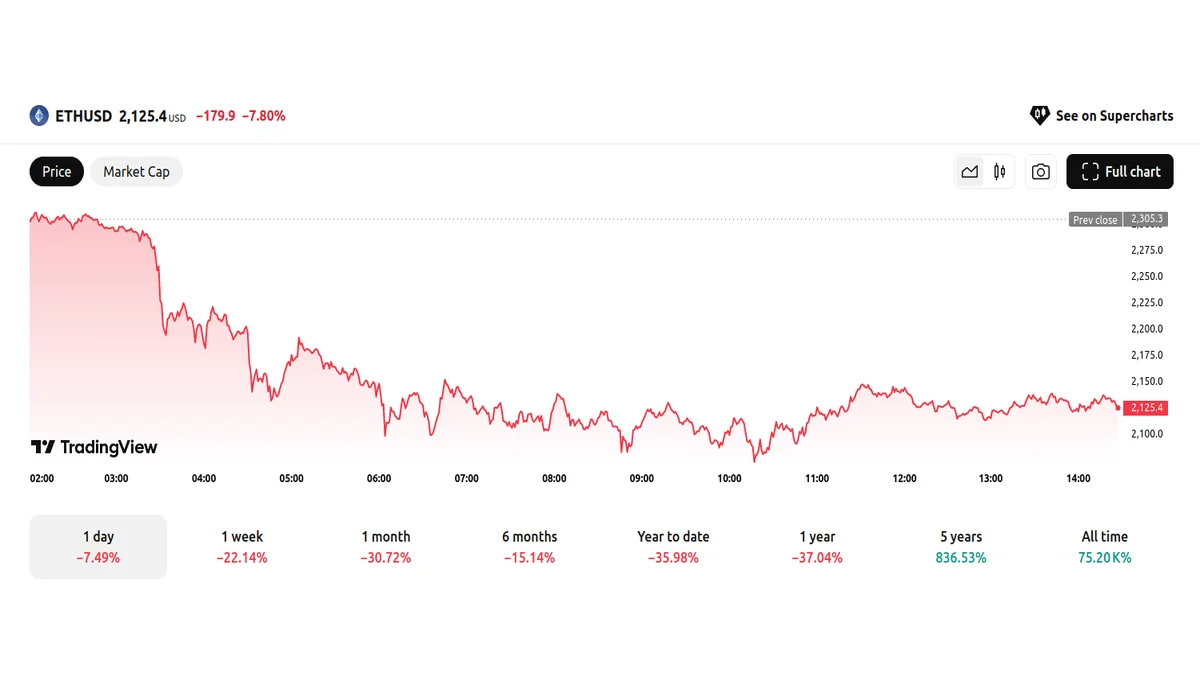This screenshot has height=700, width=1200.
Task: Show the 1 year performance range
Action: [x=817, y=547]
